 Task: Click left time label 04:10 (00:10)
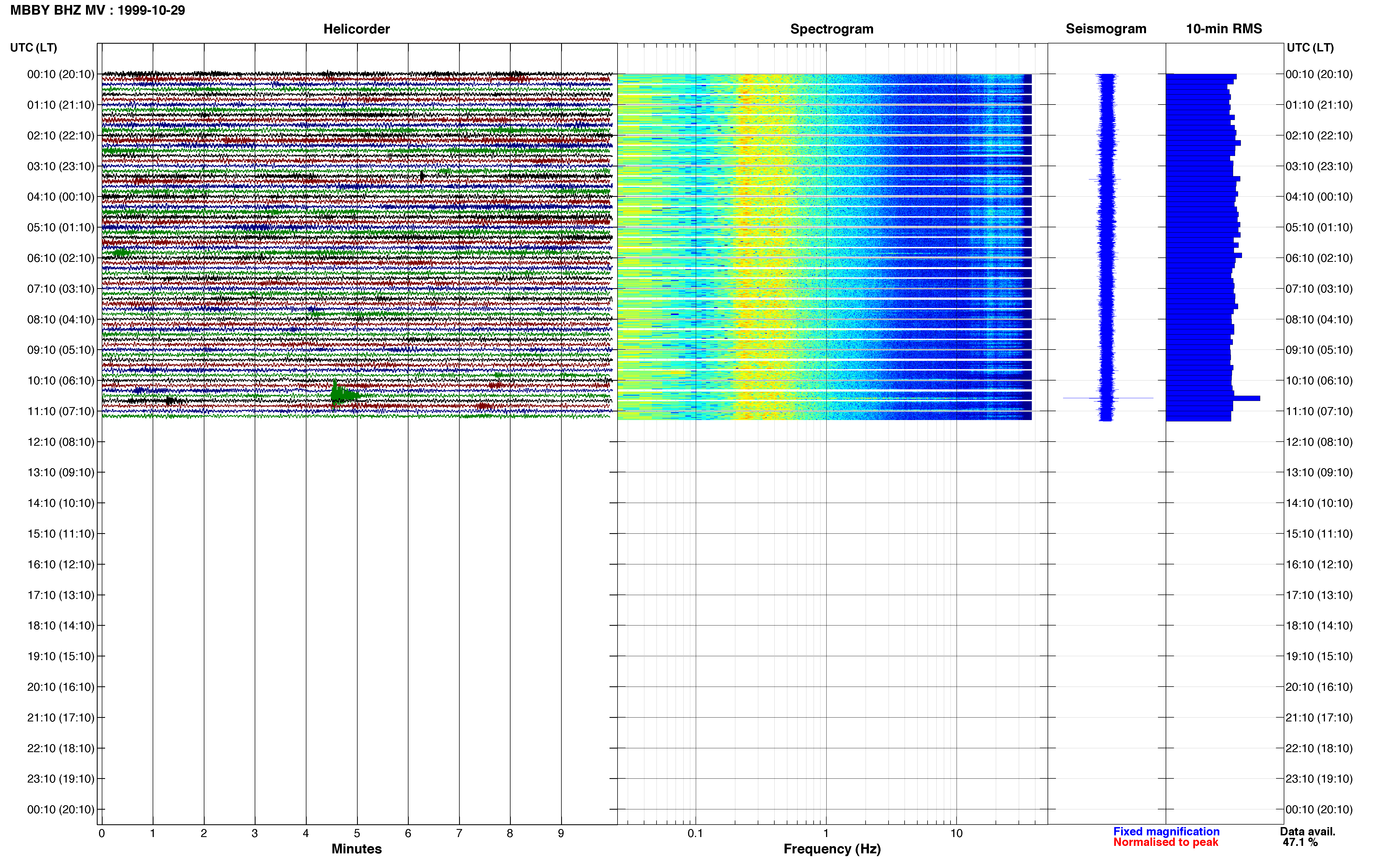pyautogui.click(x=61, y=197)
